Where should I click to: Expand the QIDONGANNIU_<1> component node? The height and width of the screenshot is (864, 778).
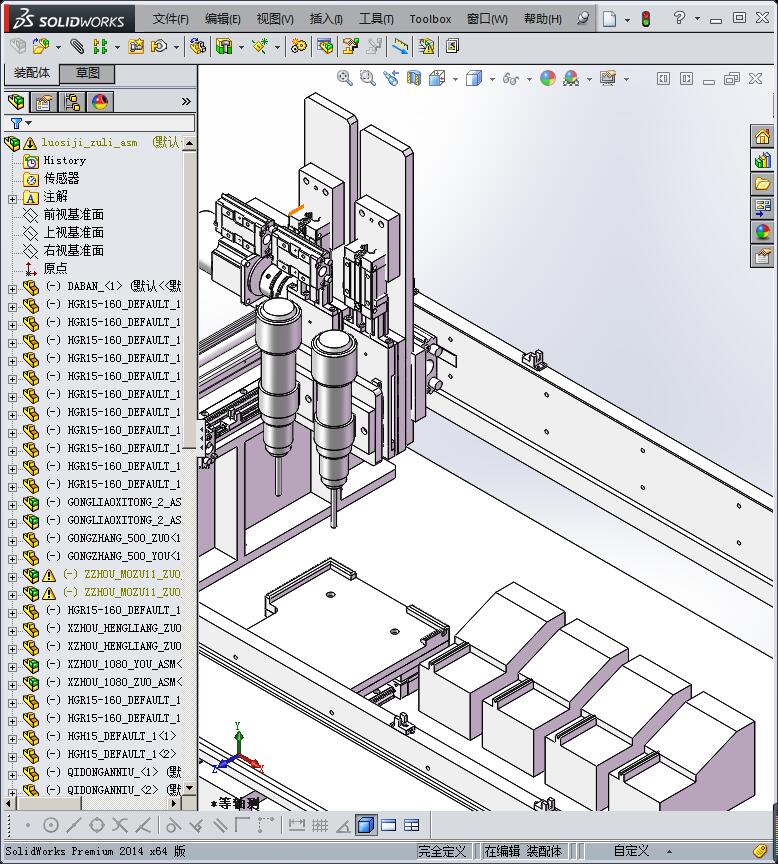click(12, 775)
